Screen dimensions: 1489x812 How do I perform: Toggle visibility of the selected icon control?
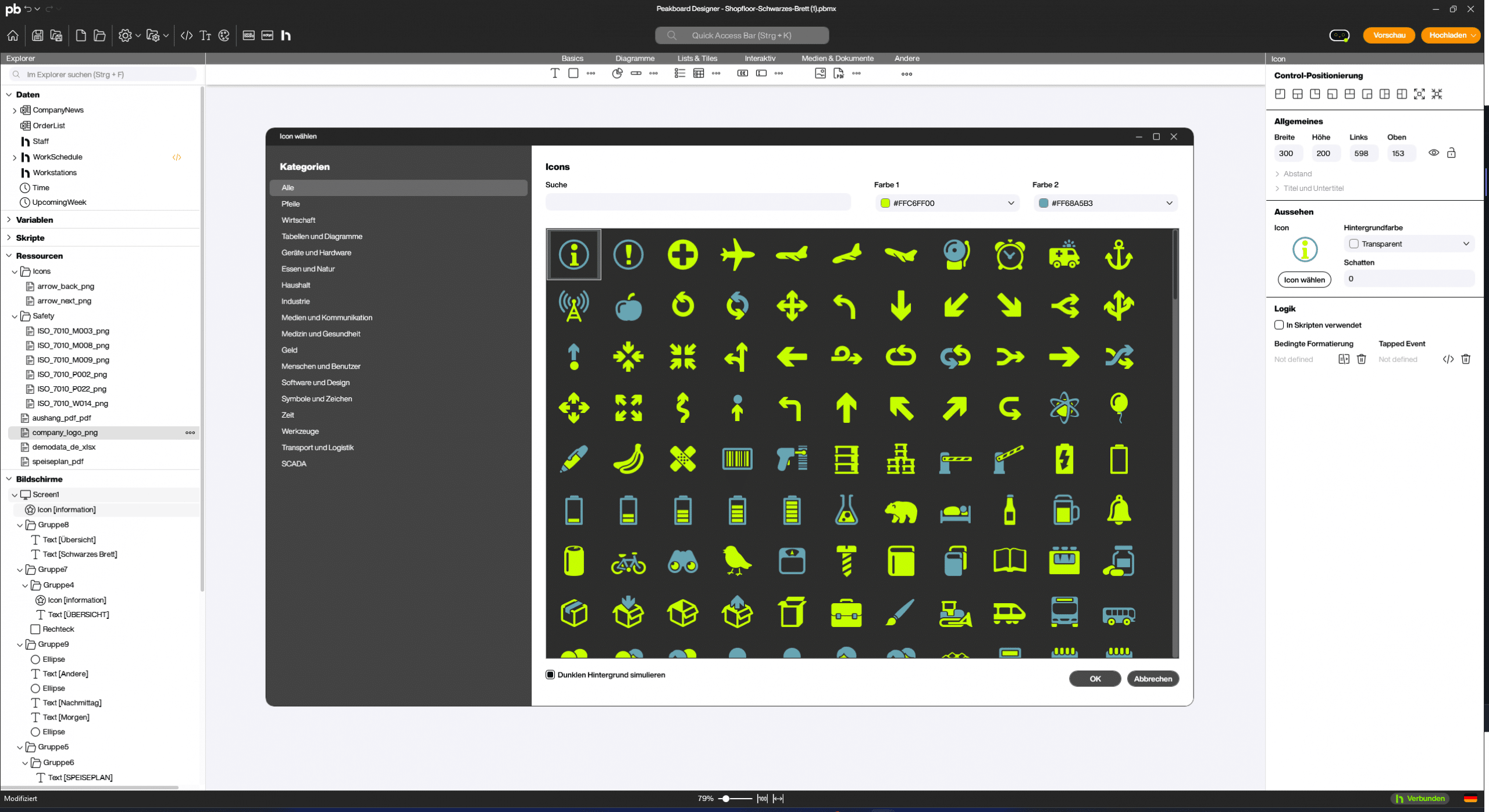click(x=1434, y=152)
